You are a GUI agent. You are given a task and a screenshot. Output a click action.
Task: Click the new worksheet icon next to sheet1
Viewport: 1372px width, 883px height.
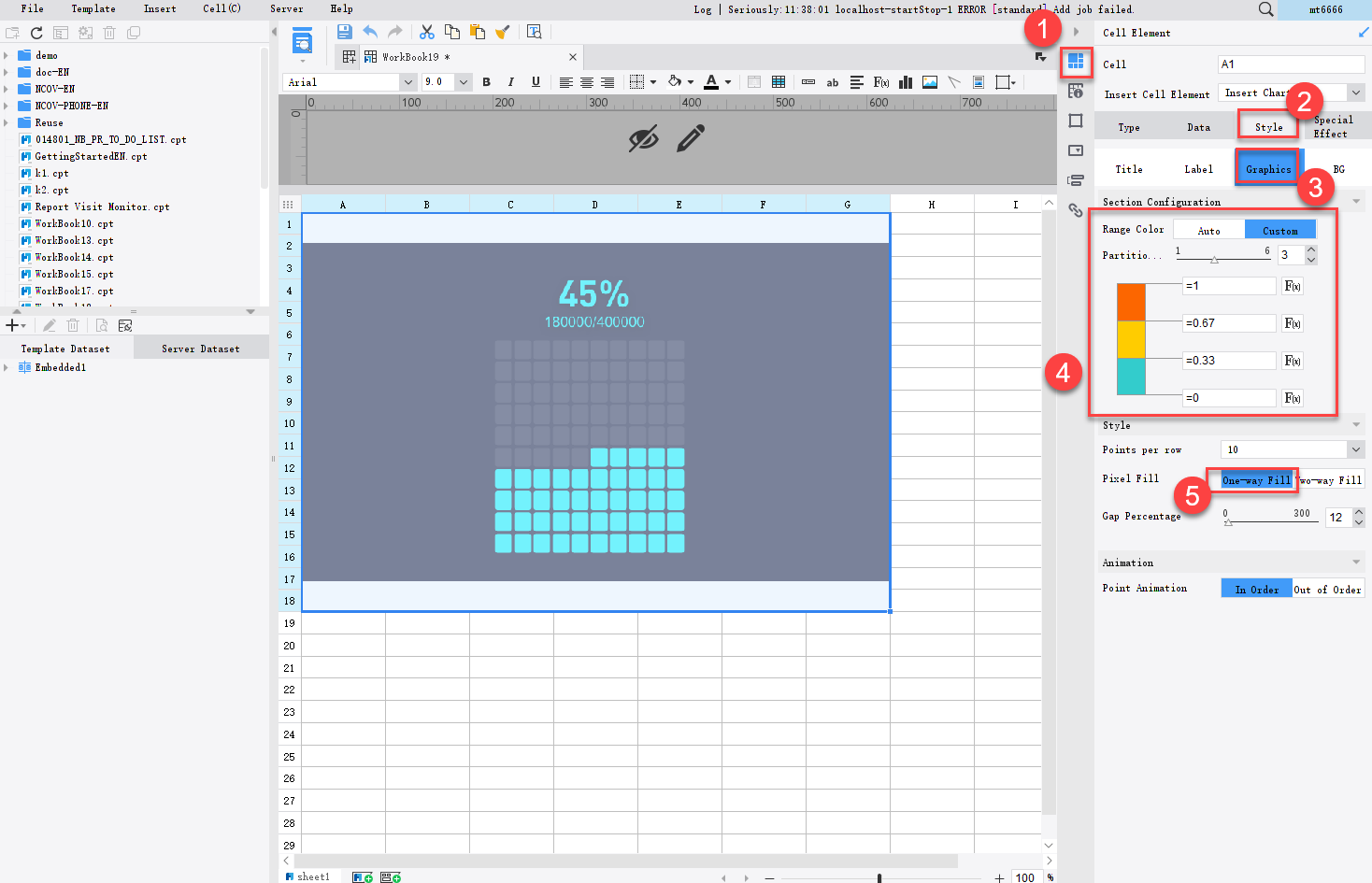(362, 876)
